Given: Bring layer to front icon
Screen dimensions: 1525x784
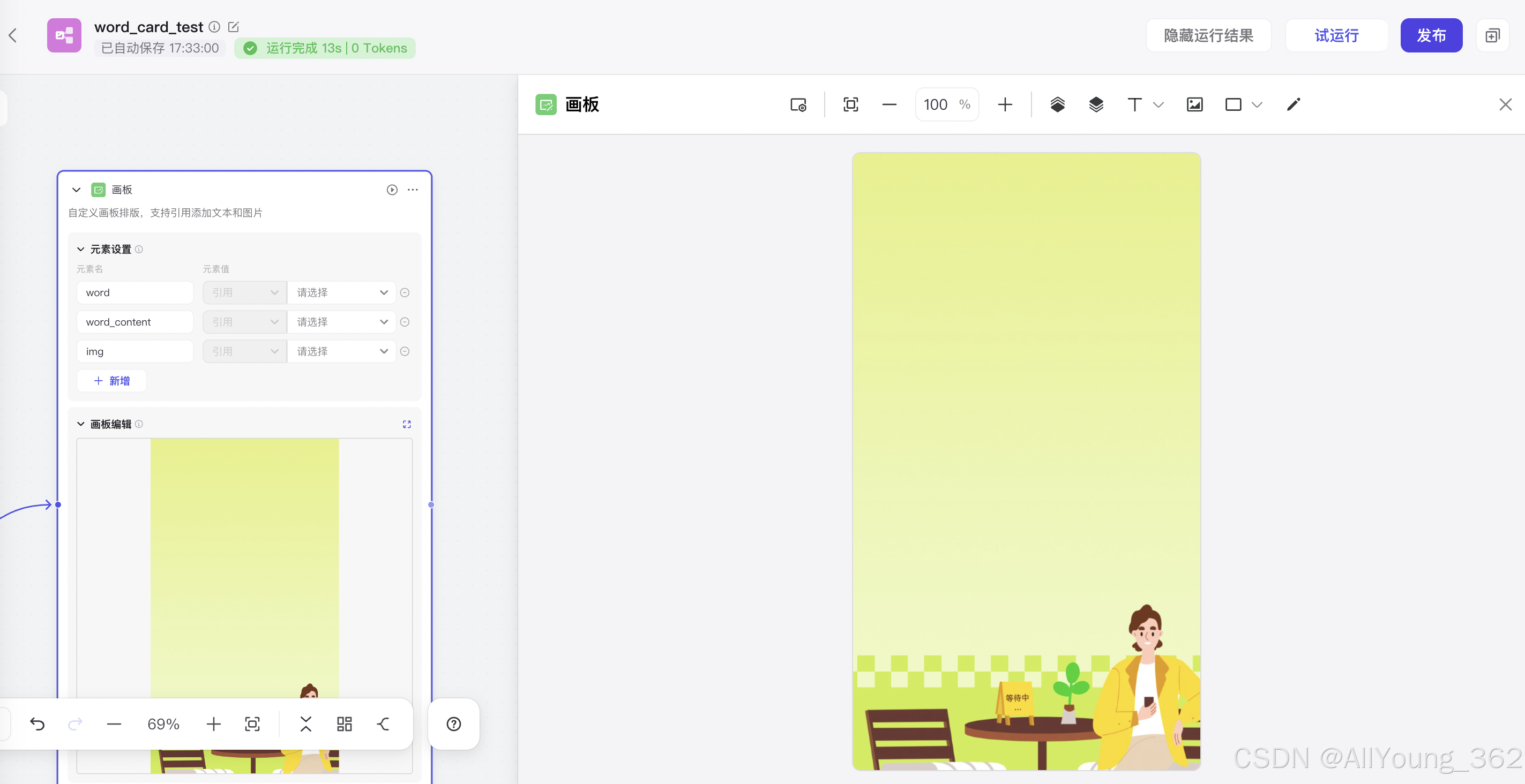Looking at the screenshot, I should pyautogui.click(x=1057, y=105).
